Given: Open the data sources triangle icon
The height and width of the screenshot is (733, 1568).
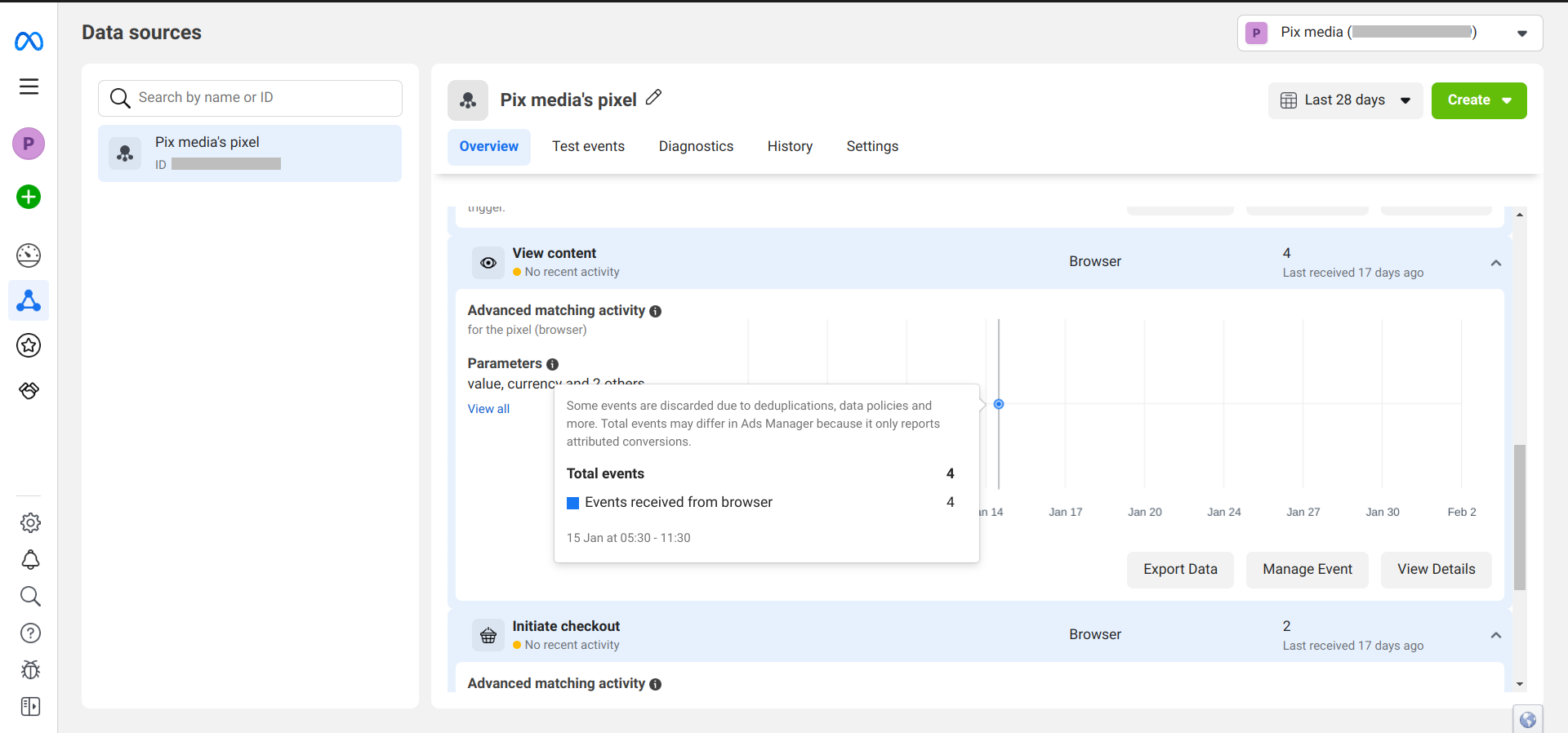Looking at the screenshot, I should coord(29,301).
